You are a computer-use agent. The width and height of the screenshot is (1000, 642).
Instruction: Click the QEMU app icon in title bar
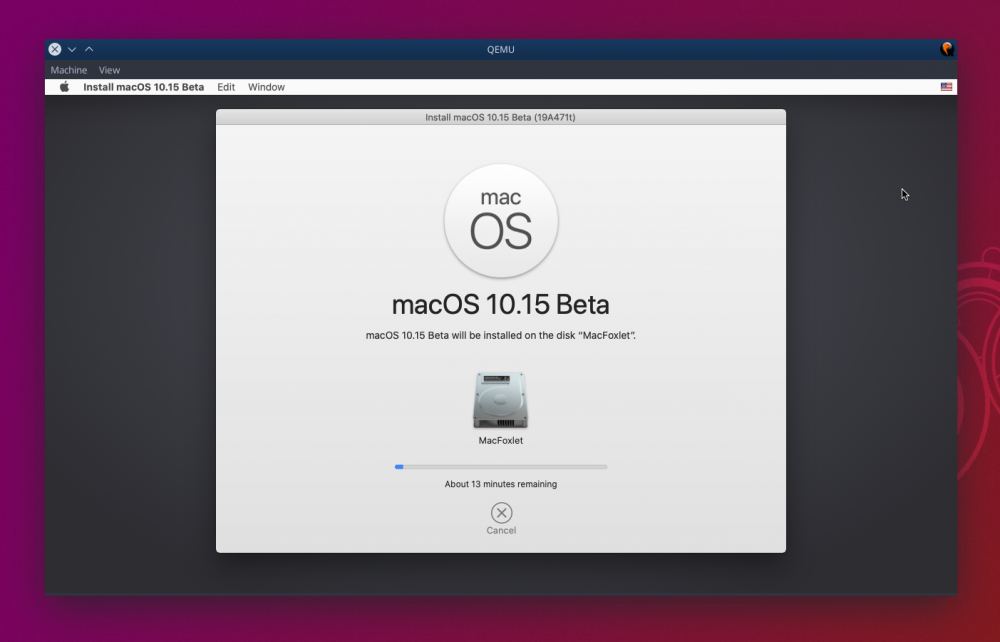pyautogui.click(x=947, y=49)
